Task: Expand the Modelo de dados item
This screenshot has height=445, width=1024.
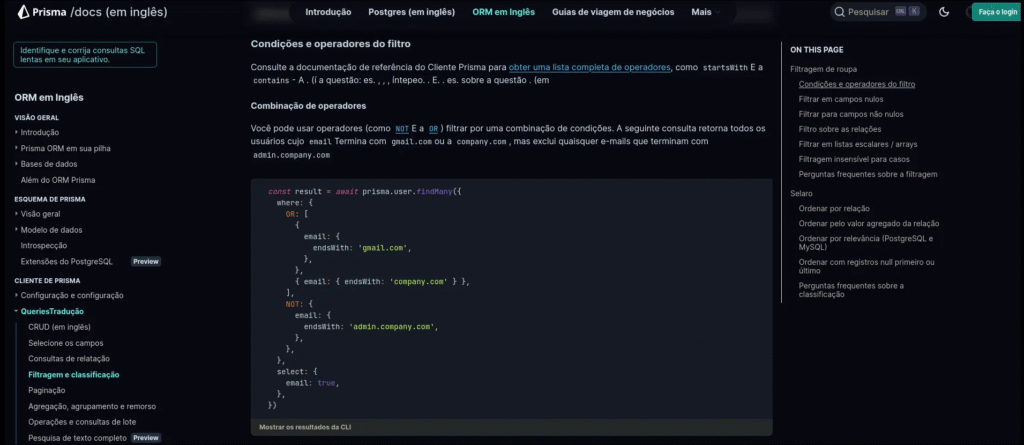Action: point(52,230)
